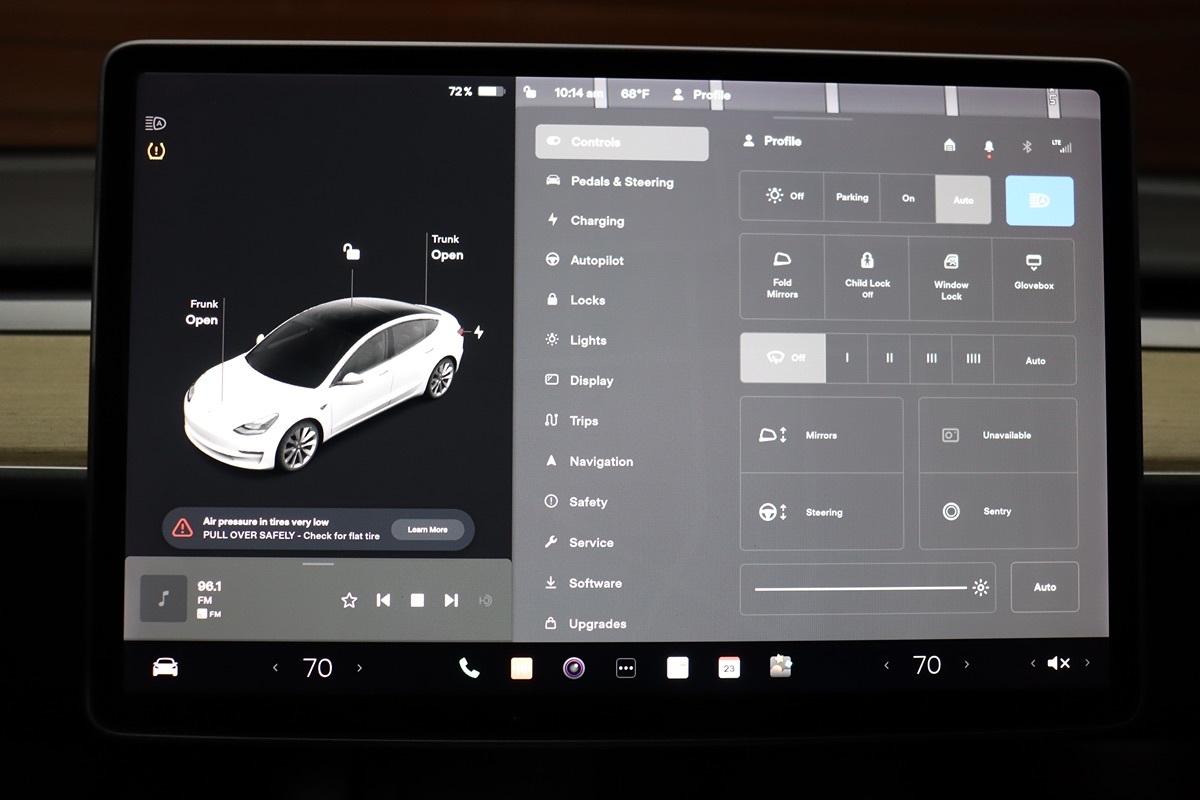Increase driver temperature with right chevron
Screen dimensions: 1200x800
coord(360,667)
